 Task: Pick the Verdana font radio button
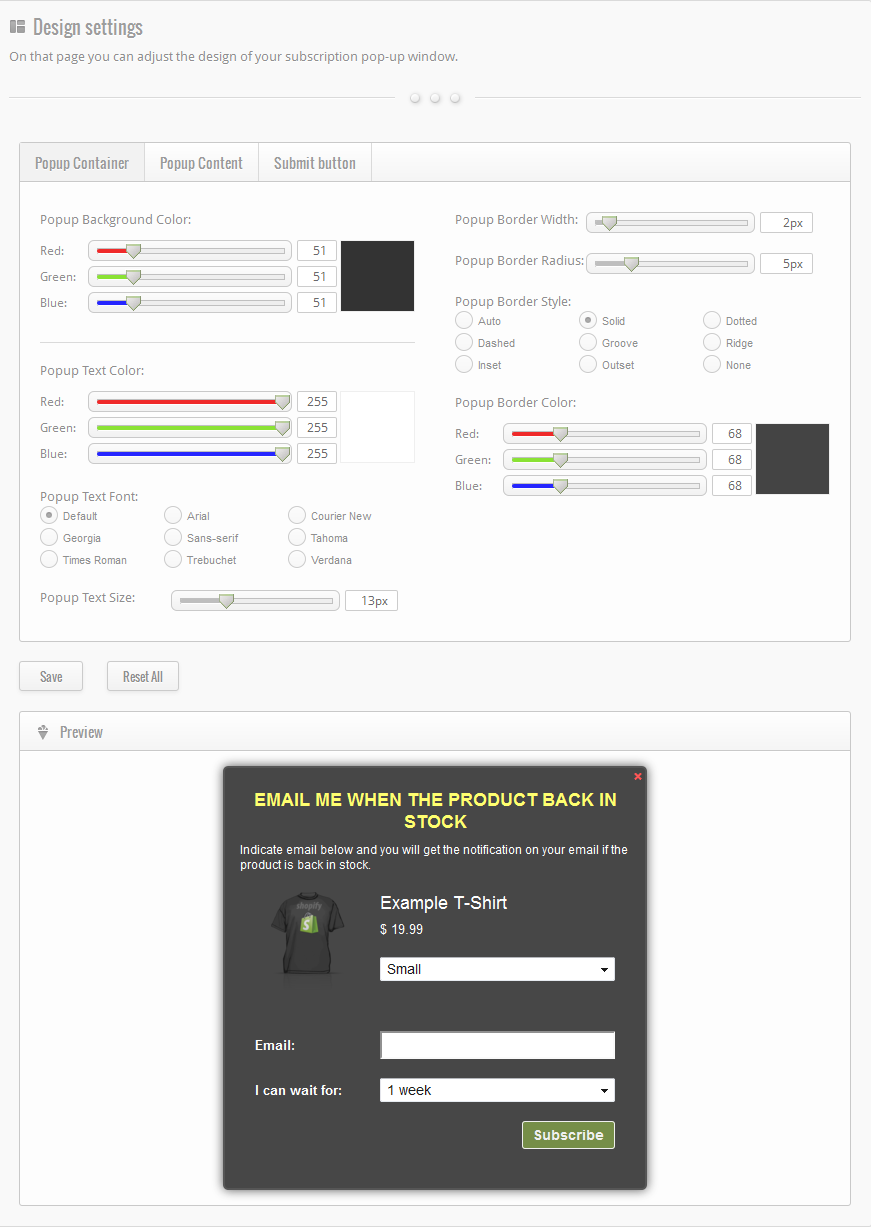pyautogui.click(x=297, y=560)
